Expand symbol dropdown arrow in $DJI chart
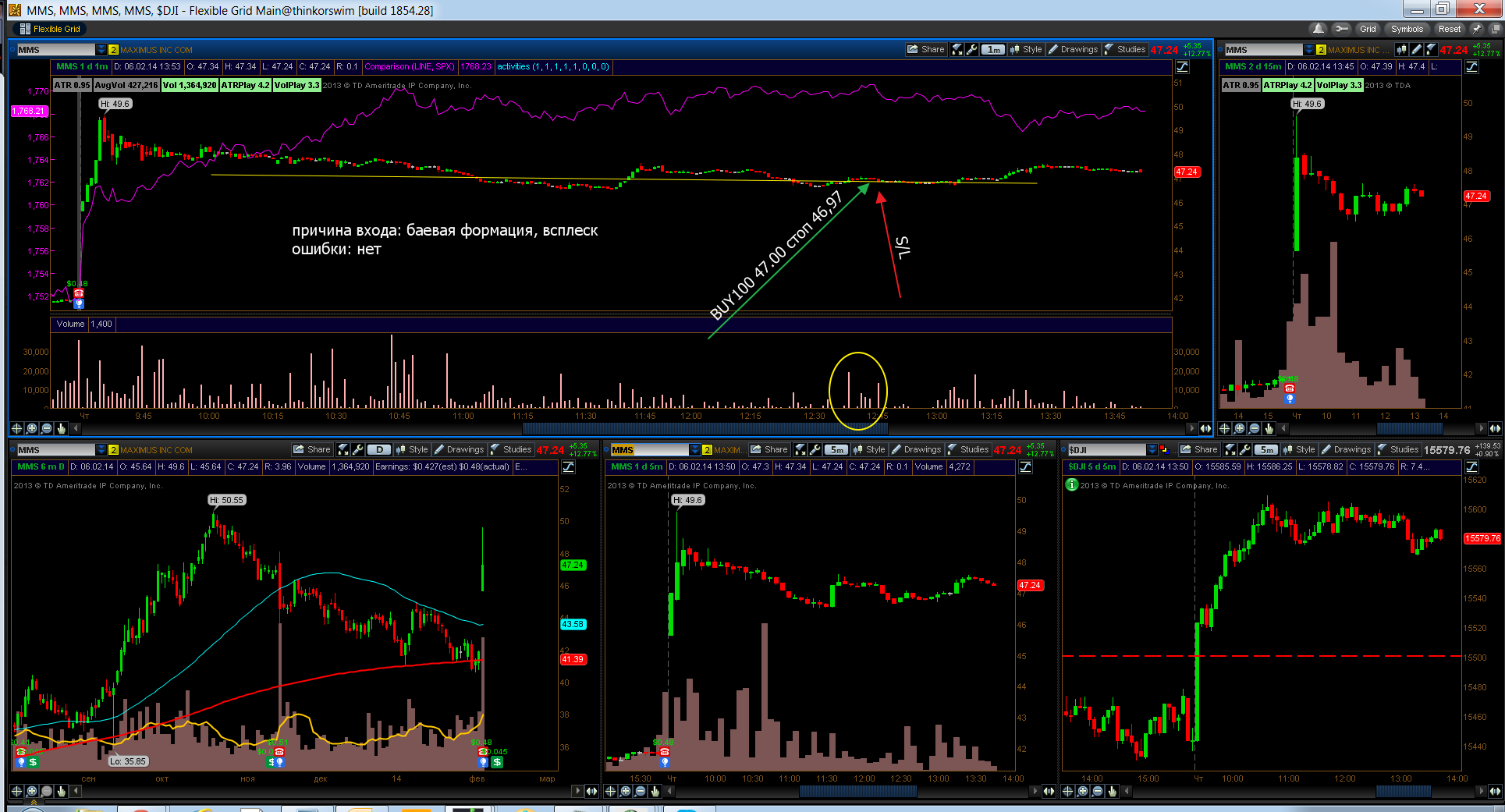1505x812 pixels. 1152,449
